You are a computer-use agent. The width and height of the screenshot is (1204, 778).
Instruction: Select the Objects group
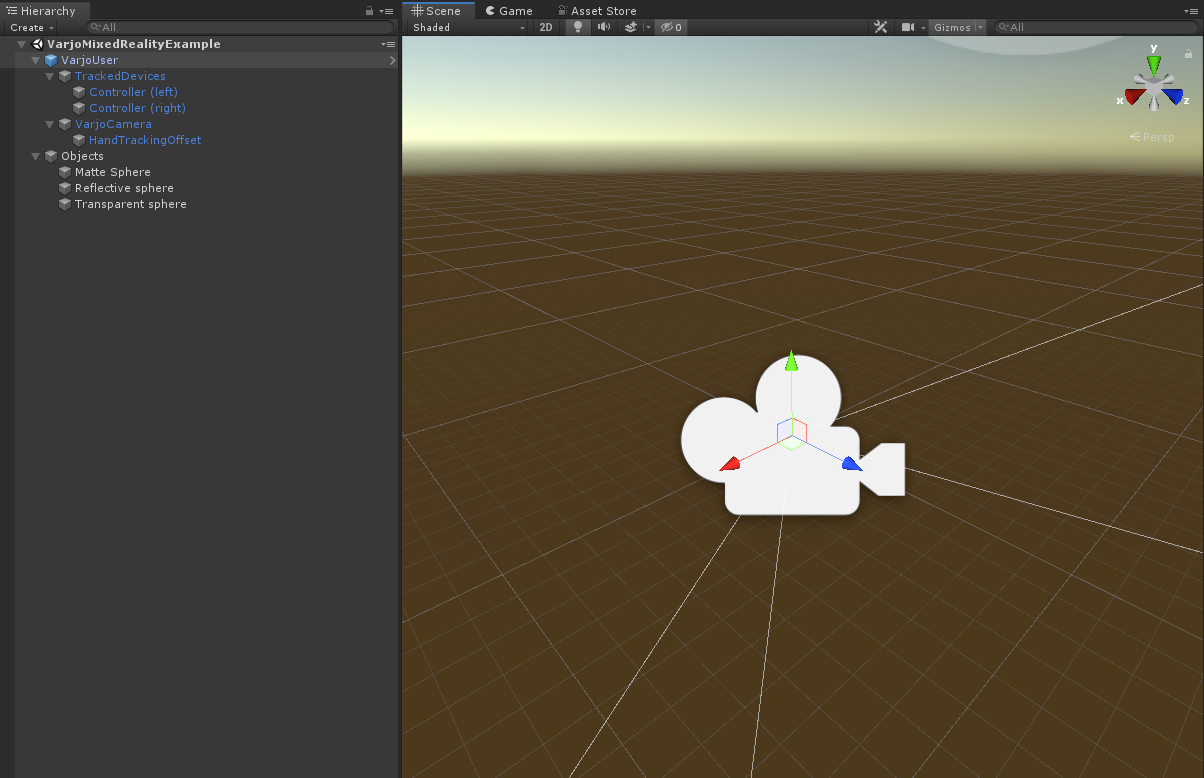tap(82, 156)
